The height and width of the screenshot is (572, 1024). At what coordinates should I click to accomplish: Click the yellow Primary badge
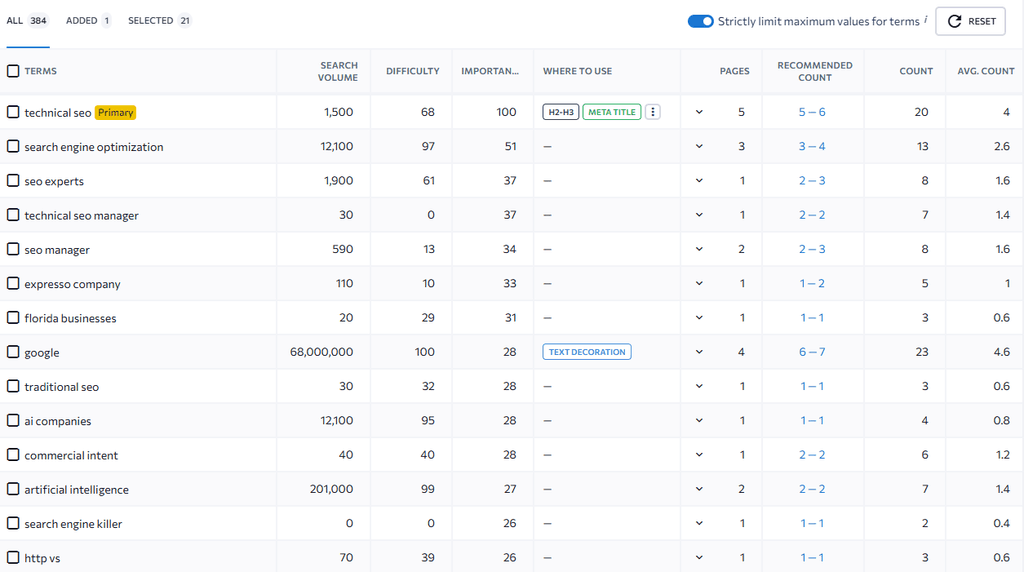116,112
